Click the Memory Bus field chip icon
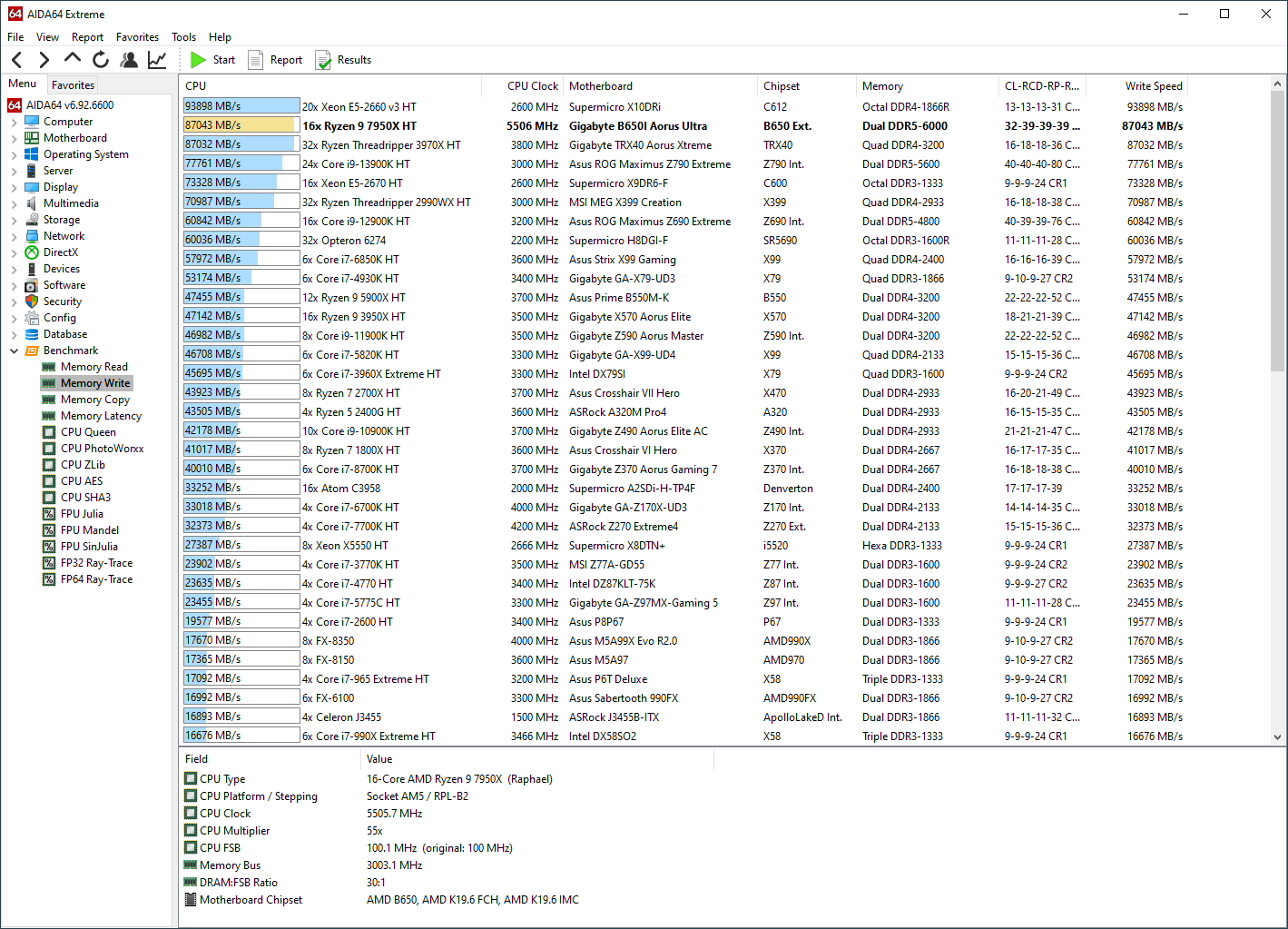 191,865
